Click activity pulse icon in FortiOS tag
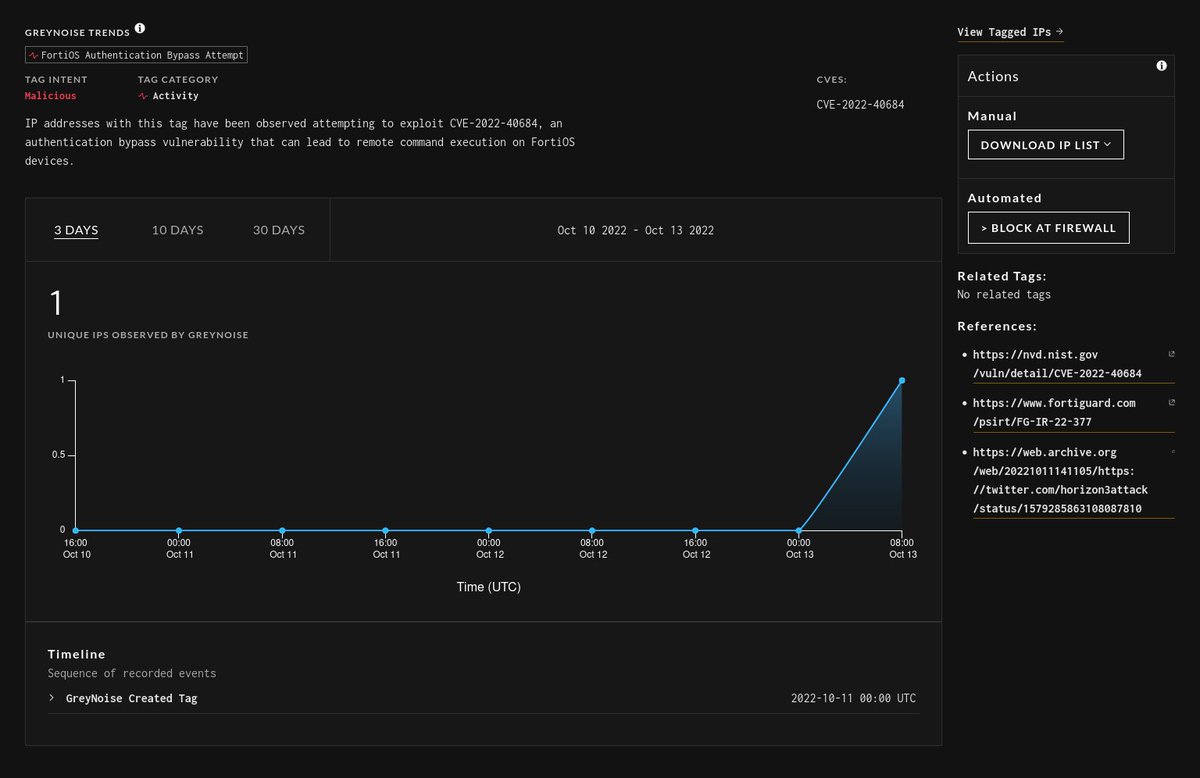 (34, 55)
